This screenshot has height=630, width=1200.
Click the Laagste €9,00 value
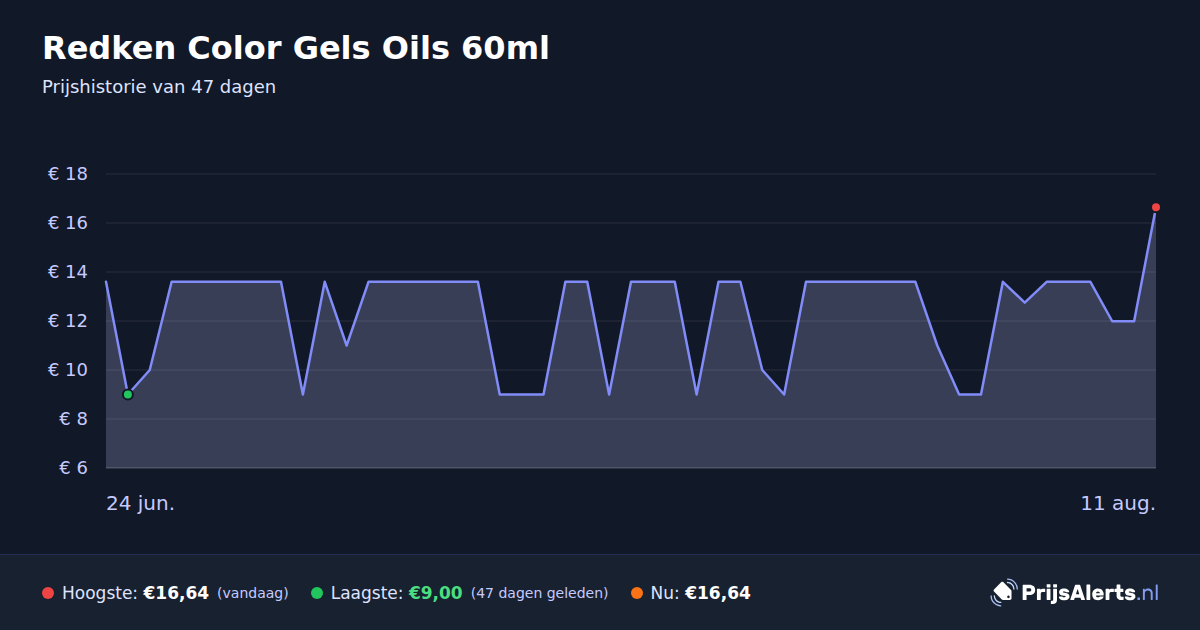[435, 593]
